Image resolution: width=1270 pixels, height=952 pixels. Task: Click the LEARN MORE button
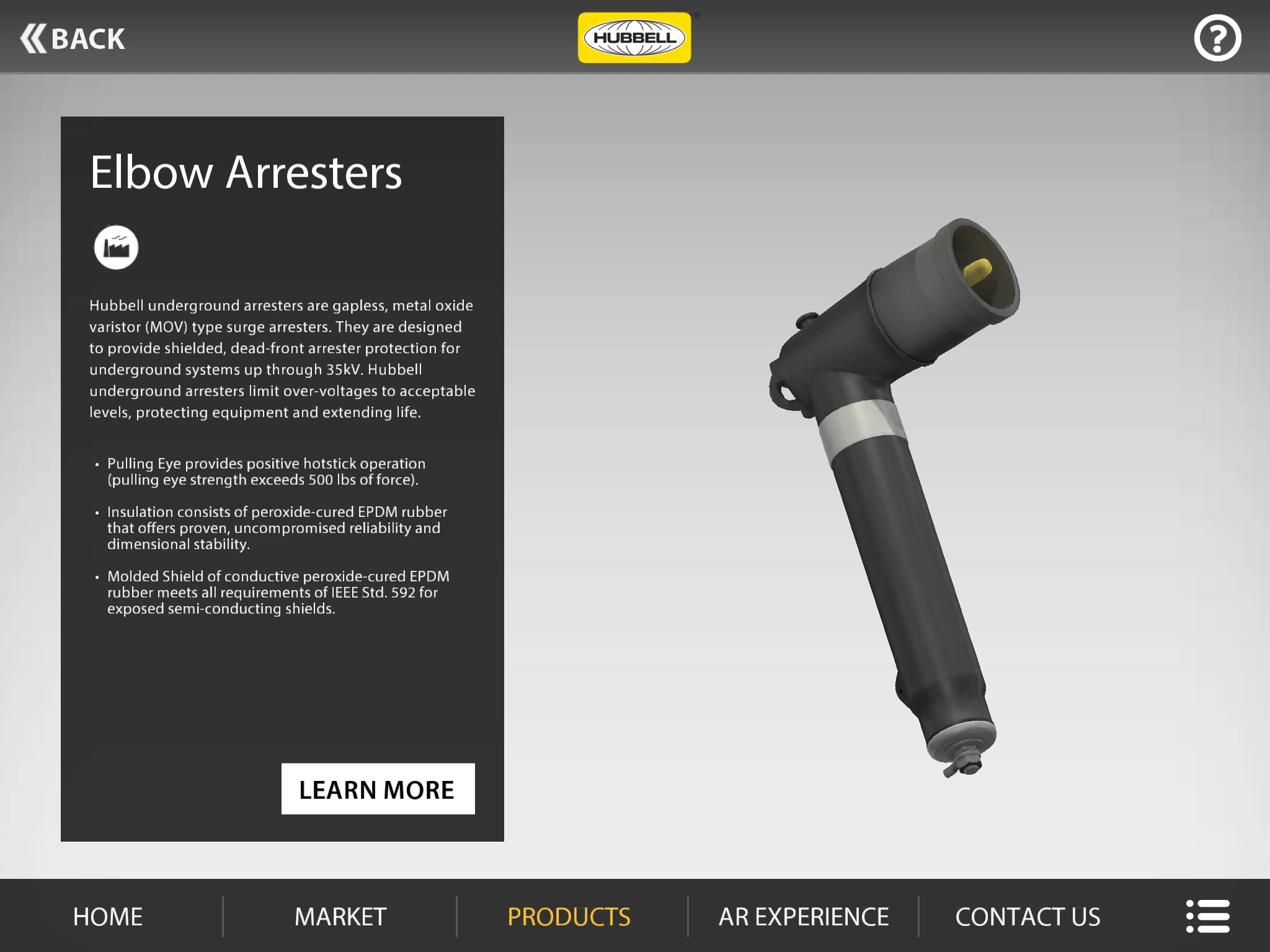378,789
